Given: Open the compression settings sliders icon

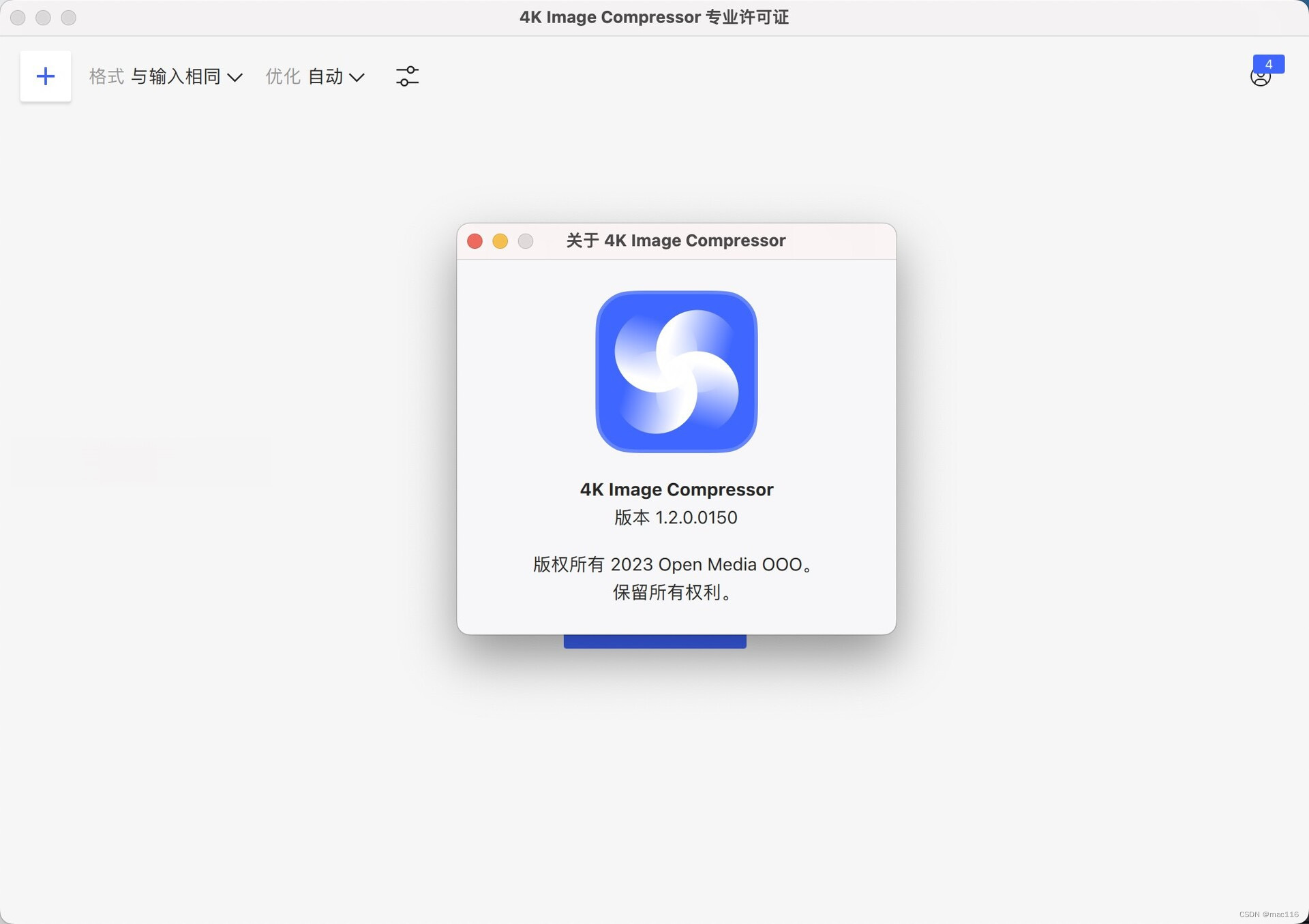Looking at the screenshot, I should [x=407, y=76].
